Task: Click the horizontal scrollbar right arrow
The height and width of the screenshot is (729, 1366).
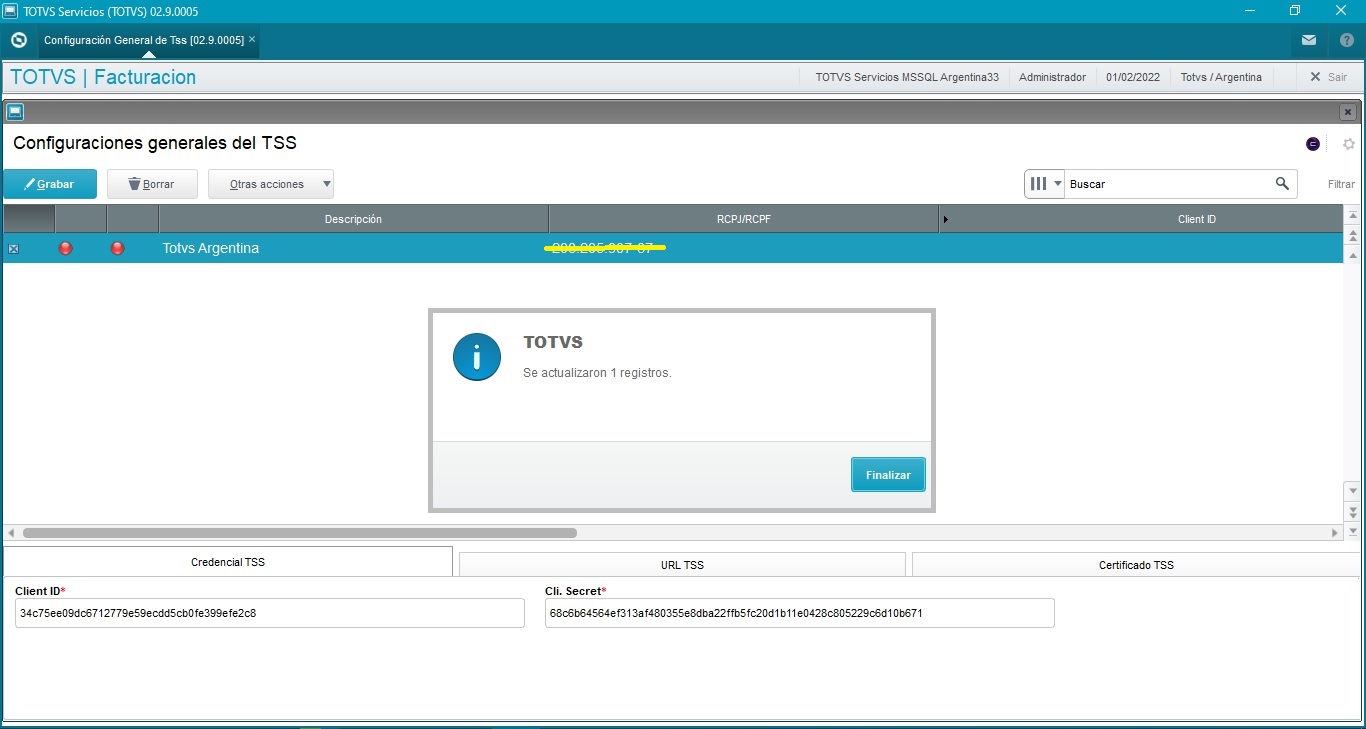Action: point(1335,533)
